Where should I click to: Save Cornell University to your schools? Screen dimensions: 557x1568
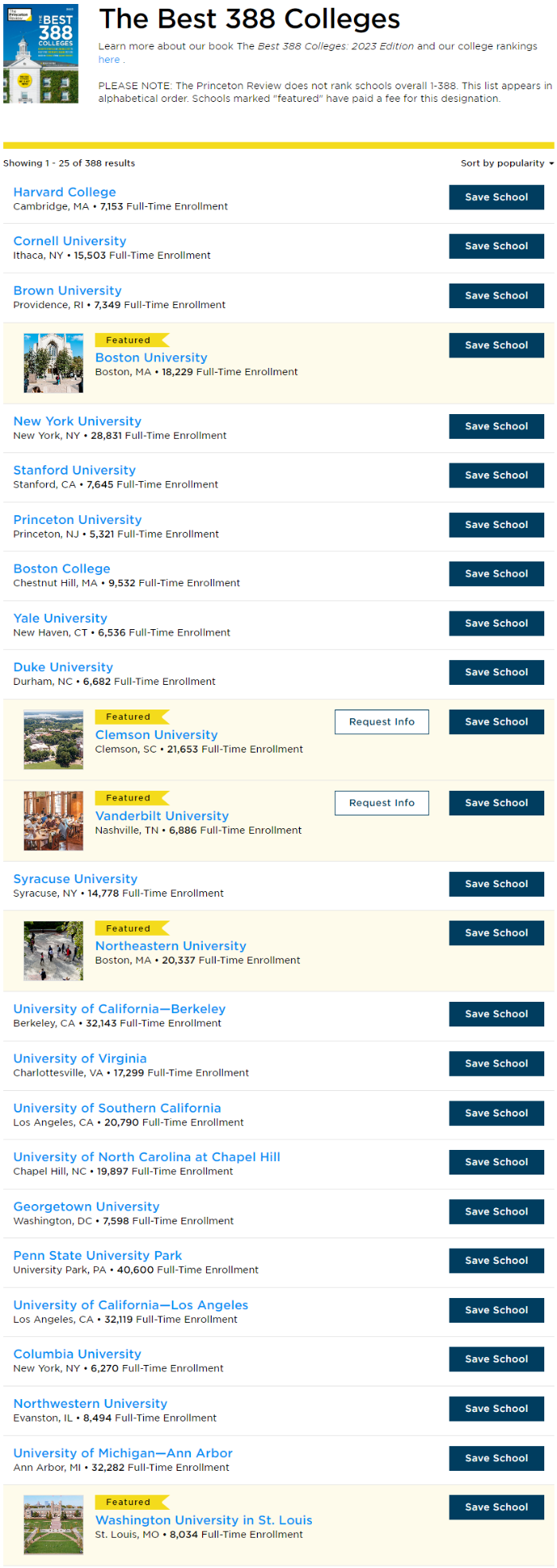(x=496, y=246)
